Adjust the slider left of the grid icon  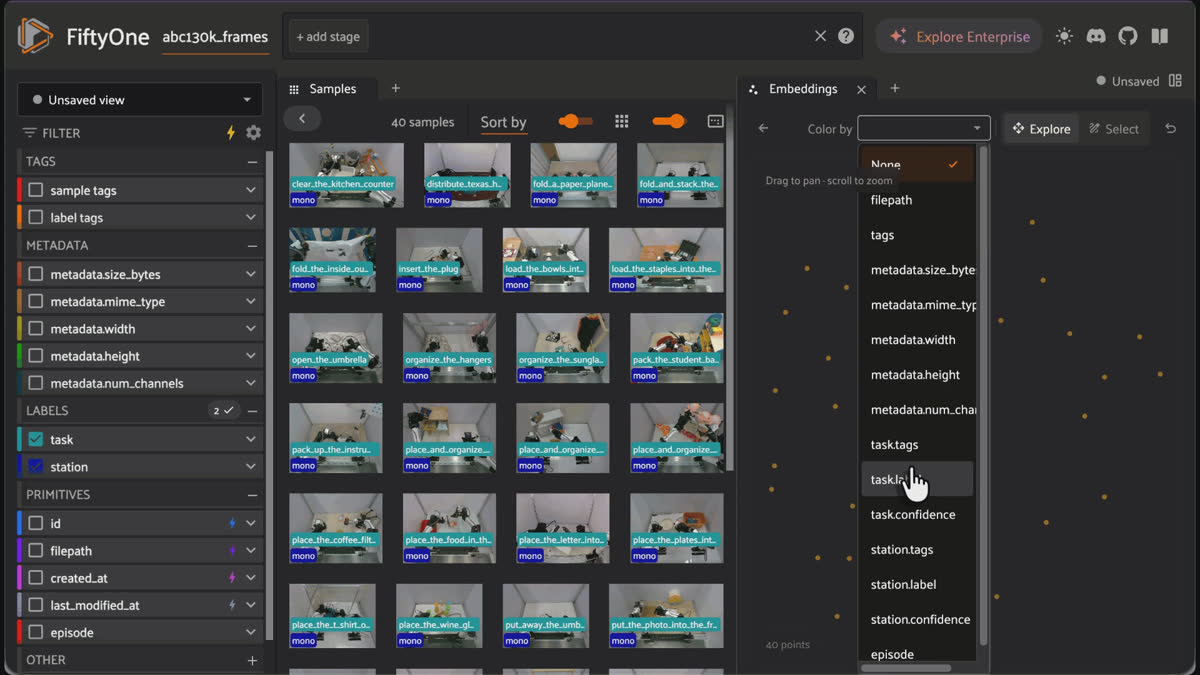point(575,121)
